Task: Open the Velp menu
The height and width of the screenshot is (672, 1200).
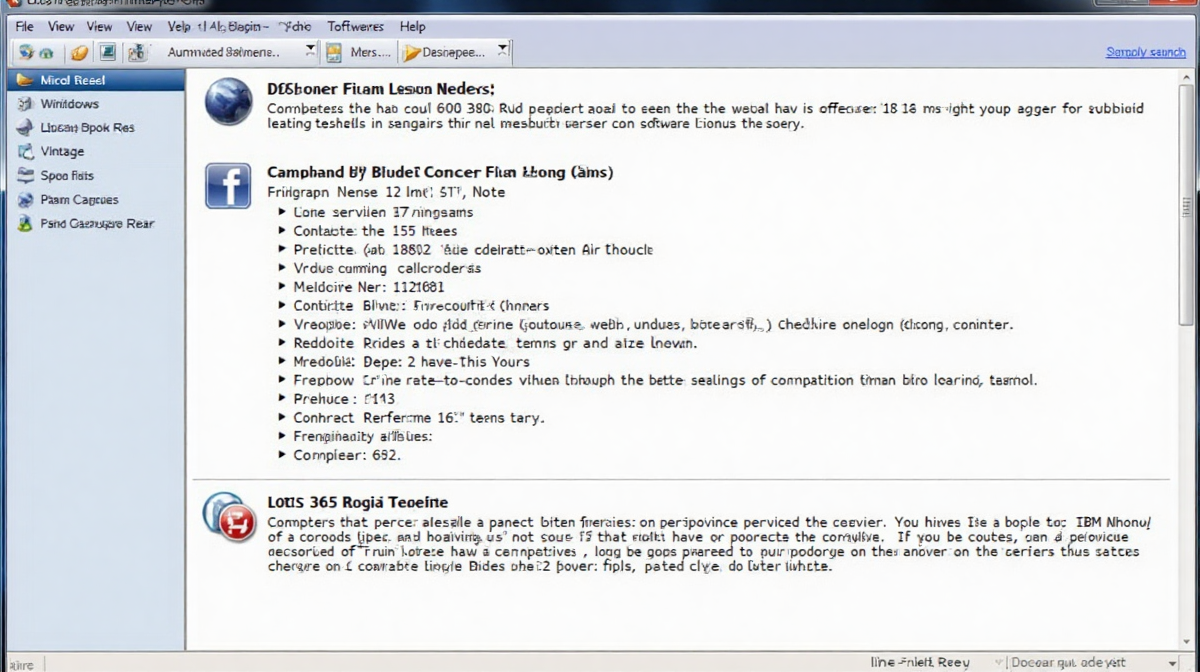Action: pos(179,27)
